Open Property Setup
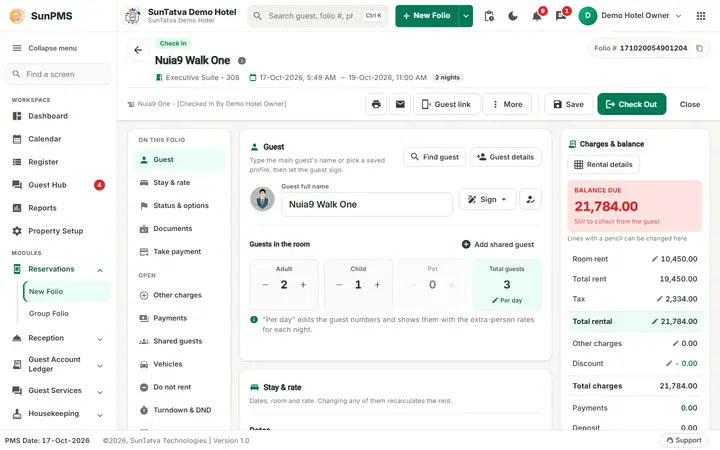Screen dimensions: 720x450 (x=58, y=231)
